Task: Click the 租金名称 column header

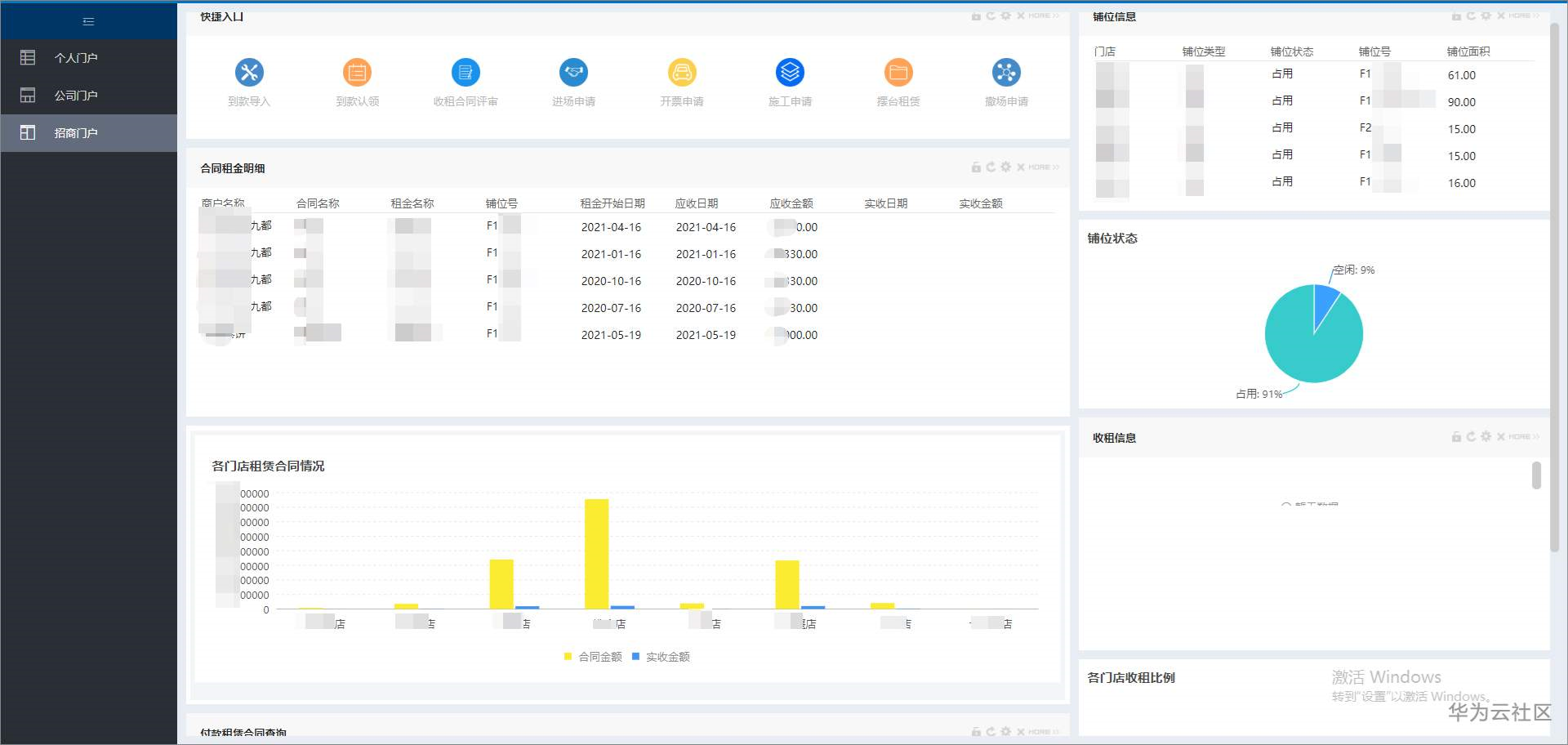Action: pos(412,203)
